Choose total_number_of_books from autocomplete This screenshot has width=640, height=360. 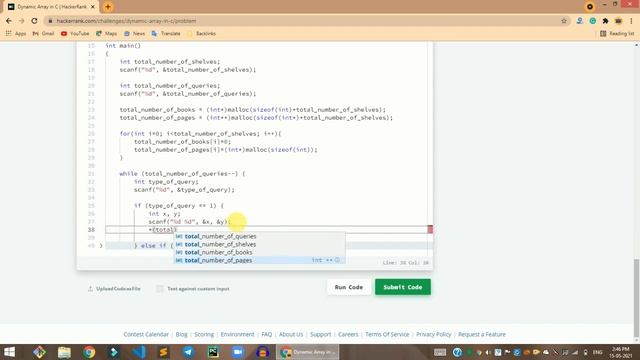pyautogui.click(x=260, y=252)
